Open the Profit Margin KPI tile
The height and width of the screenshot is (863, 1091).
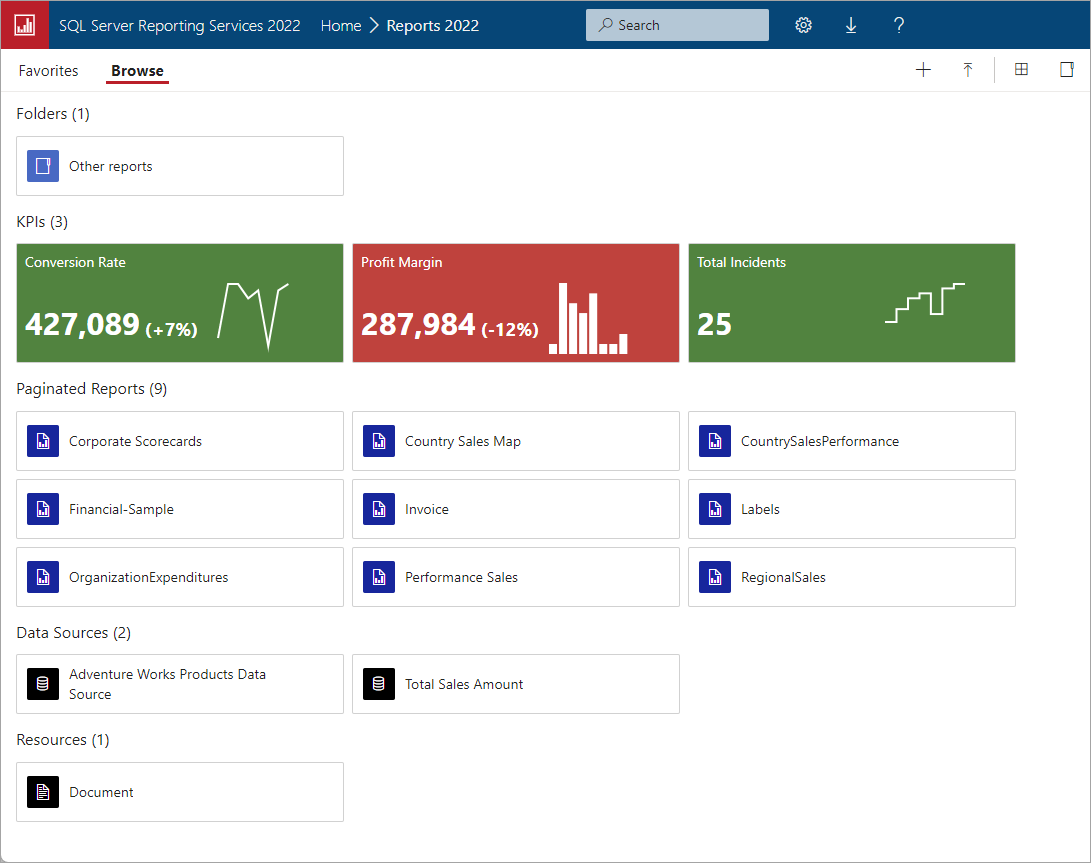(x=516, y=302)
